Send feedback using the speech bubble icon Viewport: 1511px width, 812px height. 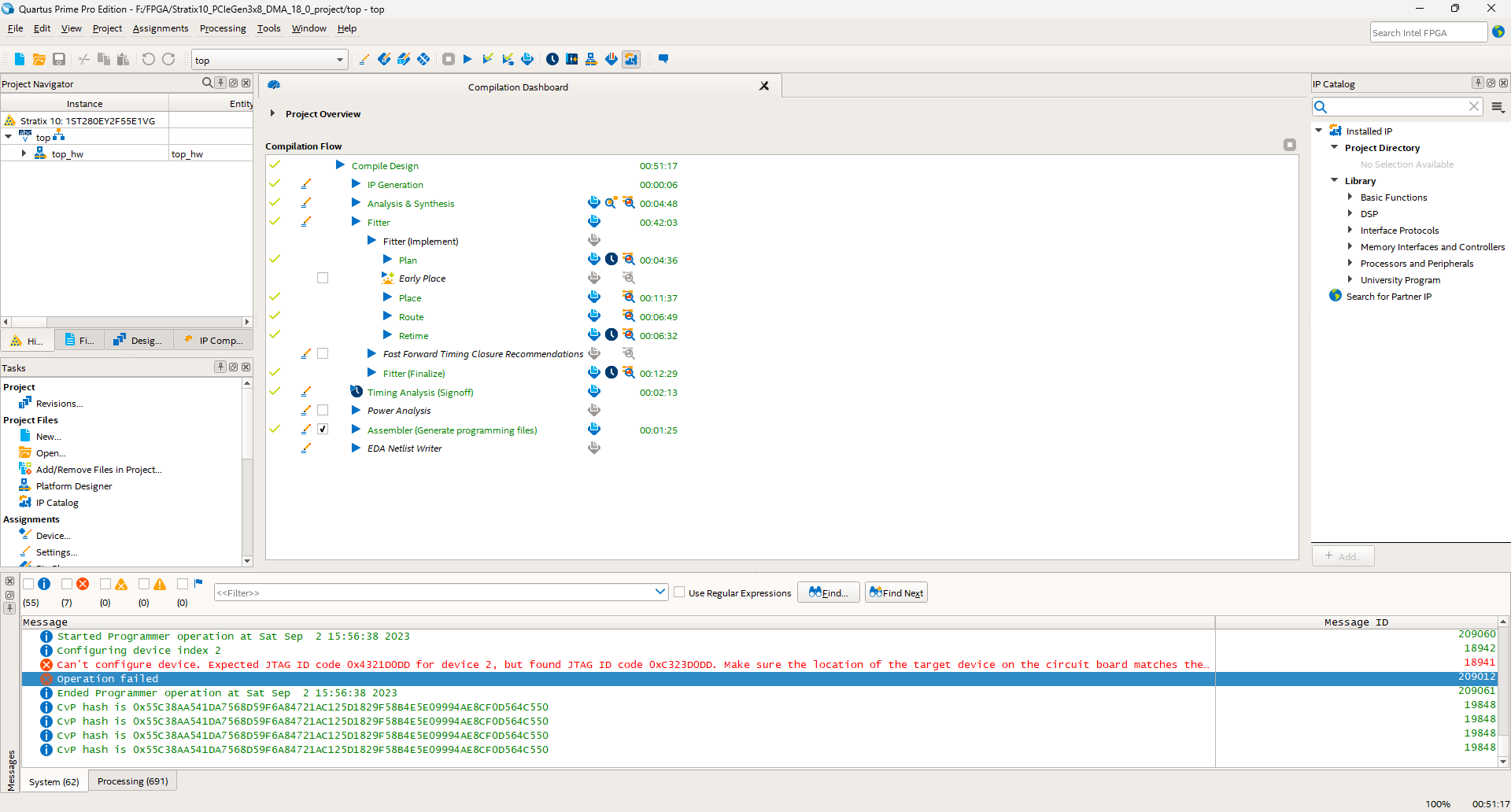tap(663, 58)
